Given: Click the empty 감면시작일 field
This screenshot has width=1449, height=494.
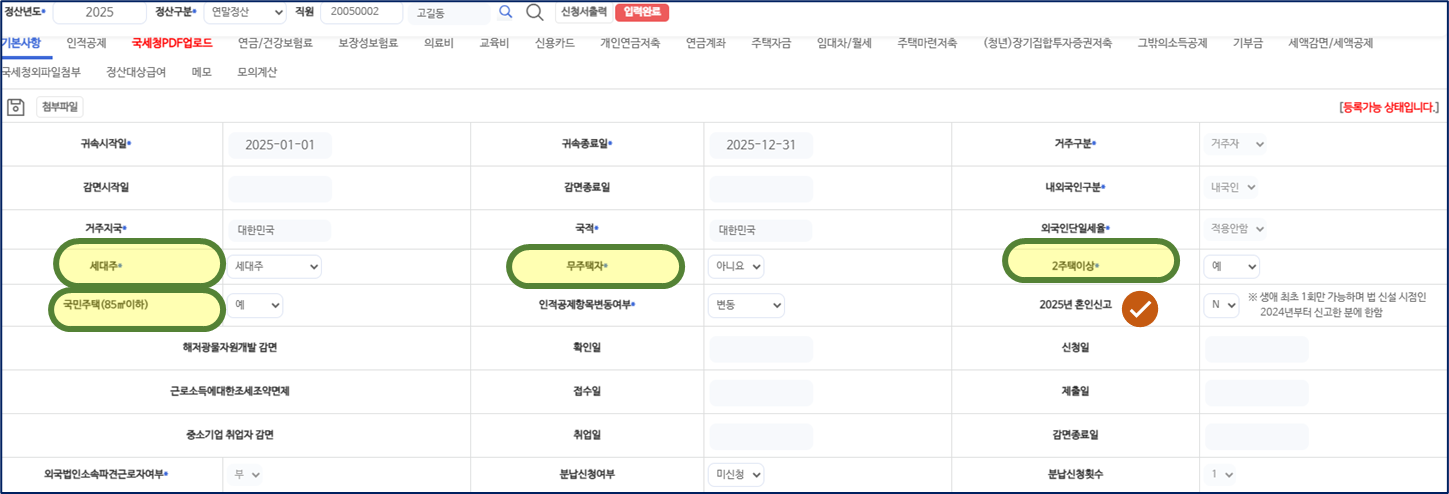Looking at the screenshot, I should [x=280, y=187].
